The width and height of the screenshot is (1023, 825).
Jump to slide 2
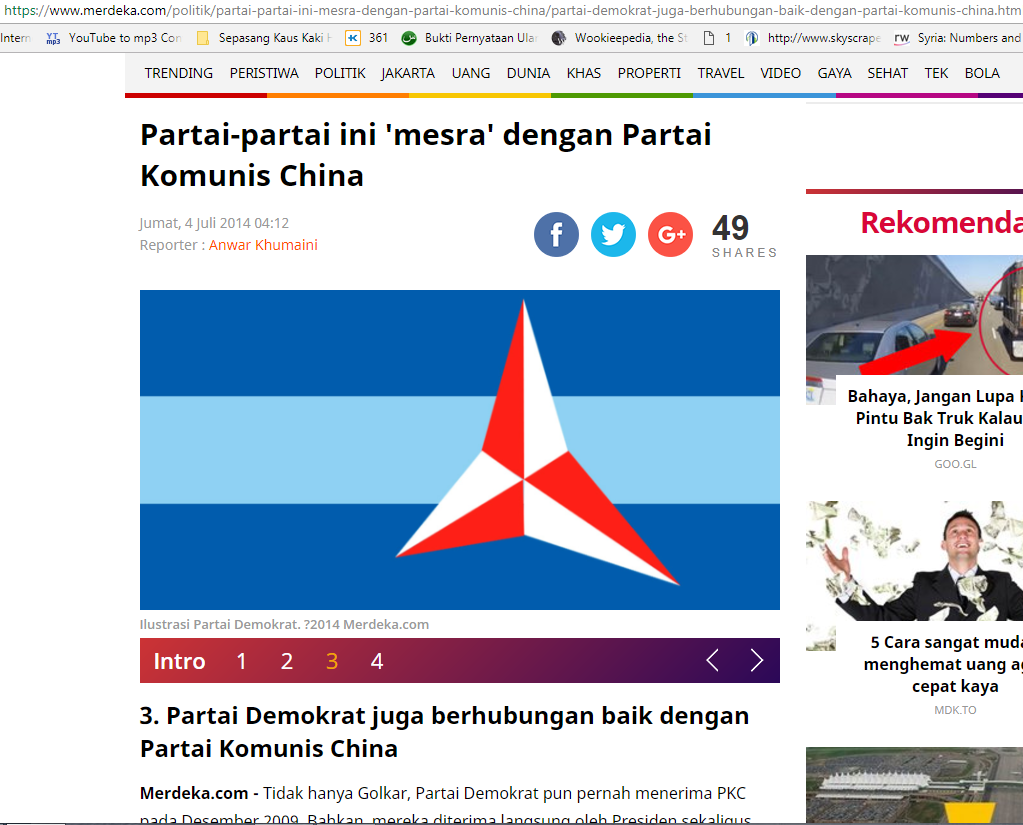tap(286, 661)
